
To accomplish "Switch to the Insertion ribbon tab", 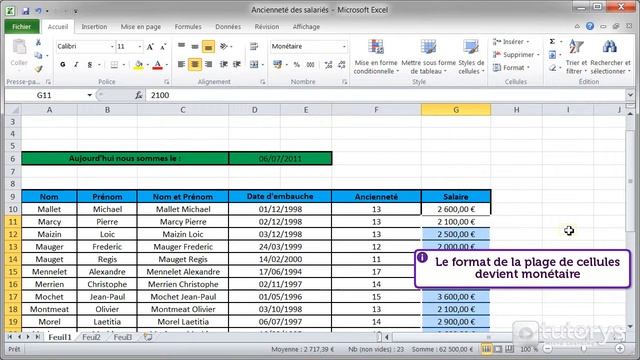I will point(94,27).
